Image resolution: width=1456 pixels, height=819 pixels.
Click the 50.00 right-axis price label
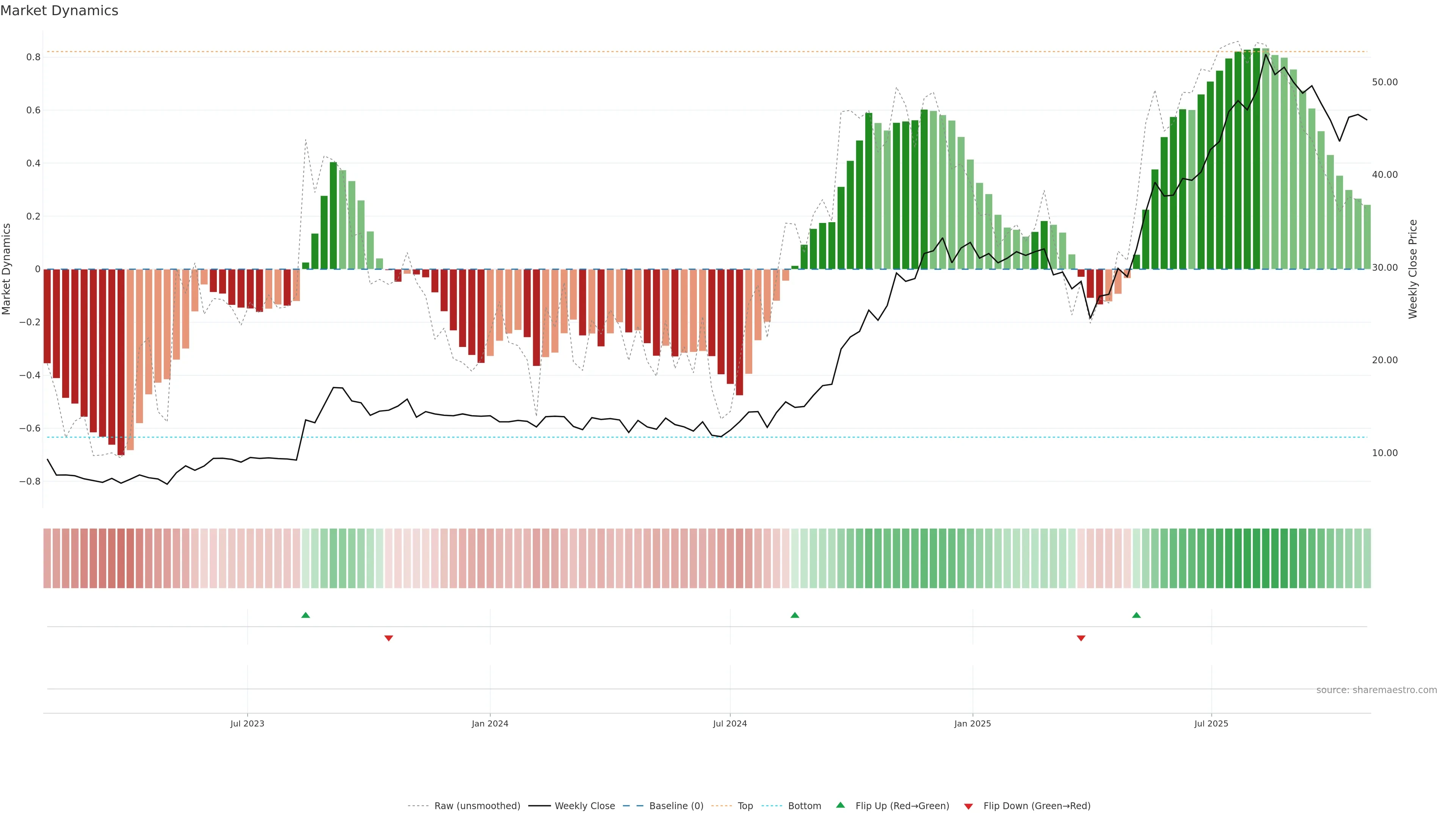click(1384, 82)
